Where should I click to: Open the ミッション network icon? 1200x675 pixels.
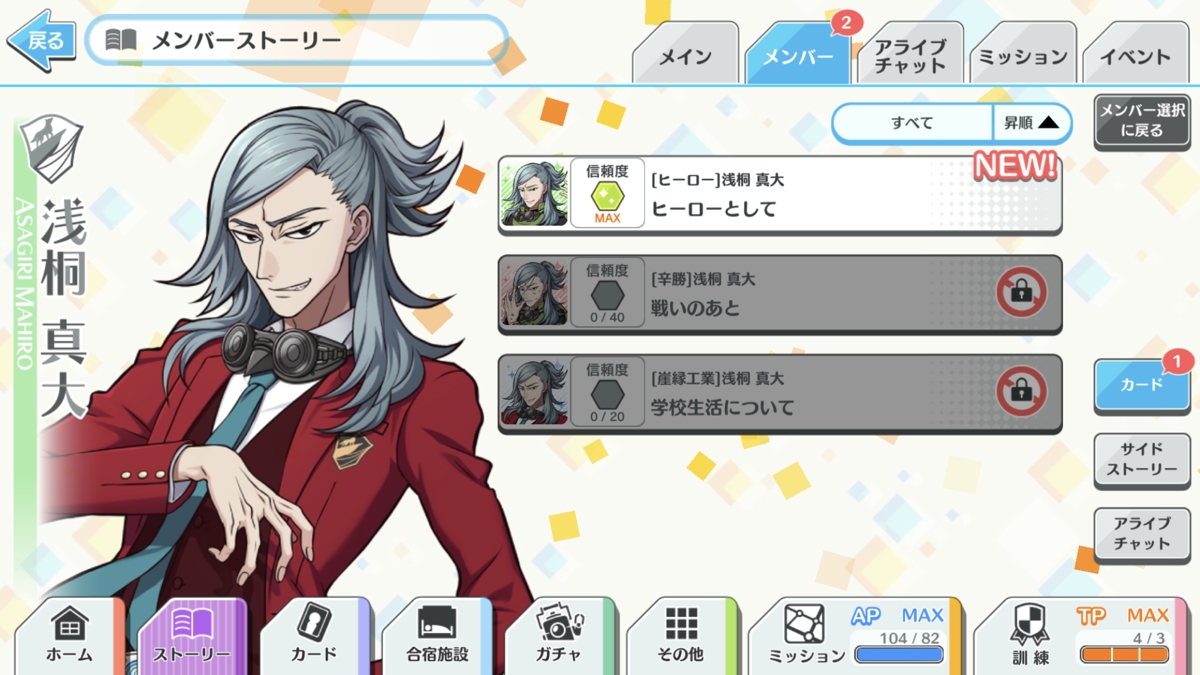805,624
